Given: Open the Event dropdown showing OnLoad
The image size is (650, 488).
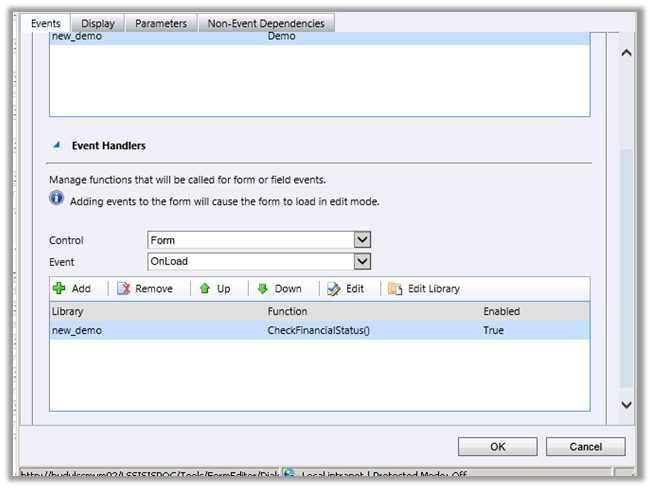Looking at the screenshot, I should (362, 261).
